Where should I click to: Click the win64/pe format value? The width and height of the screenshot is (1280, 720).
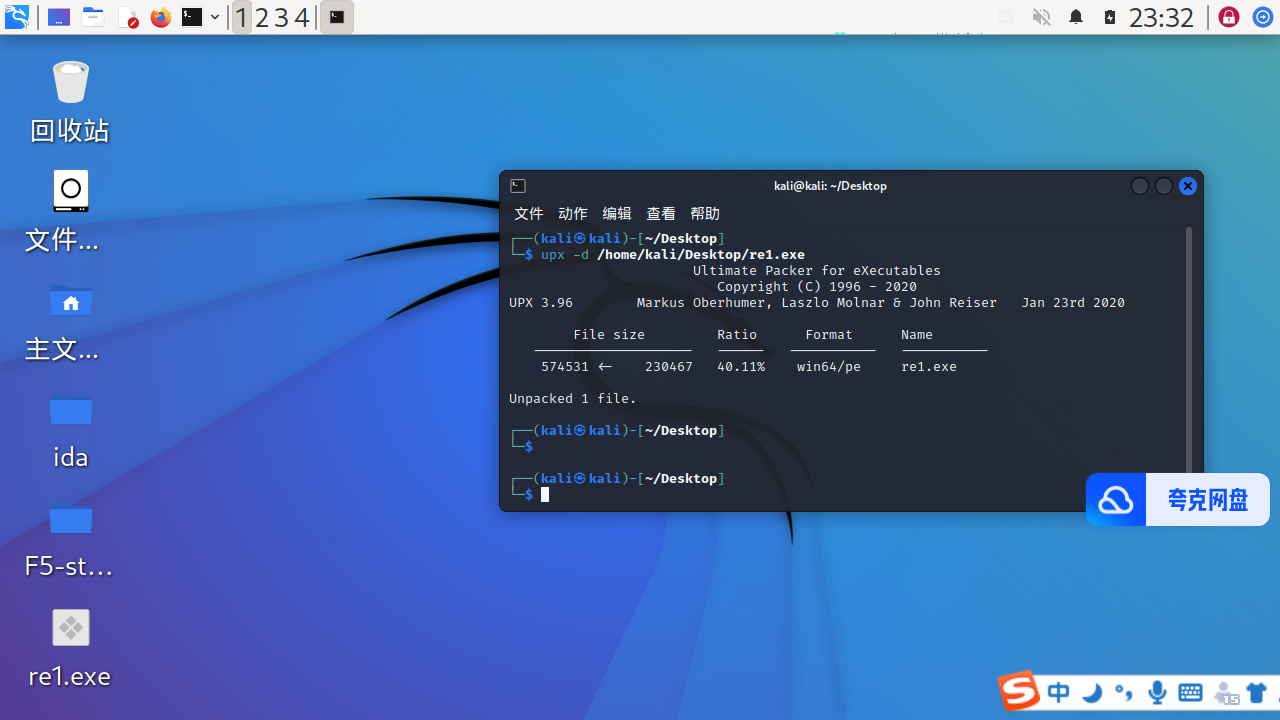point(829,367)
